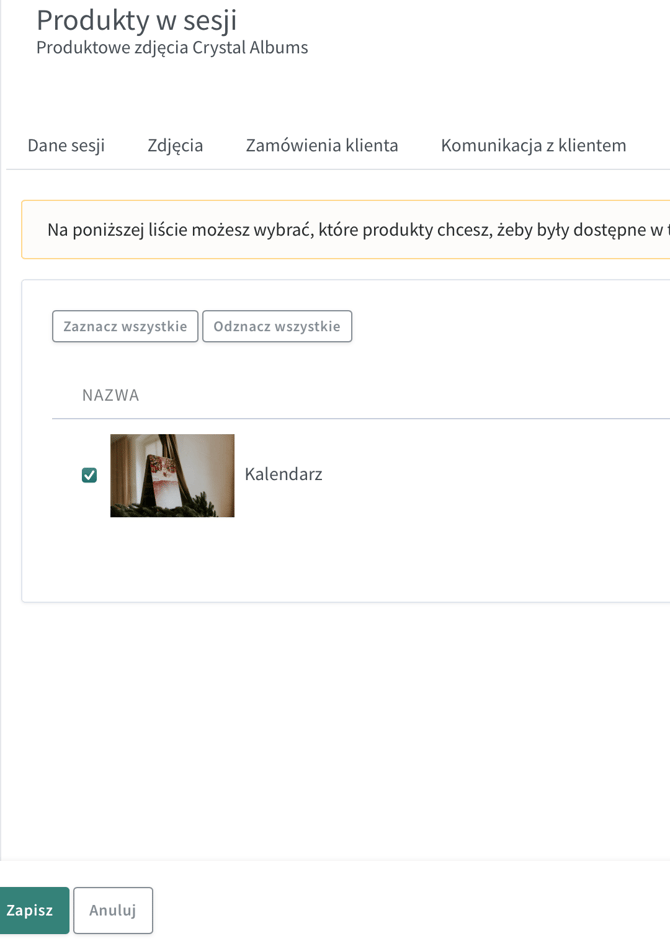
Task: Go to Zamówienia klienta tab
Action: pyautogui.click(x=322, y=145)
